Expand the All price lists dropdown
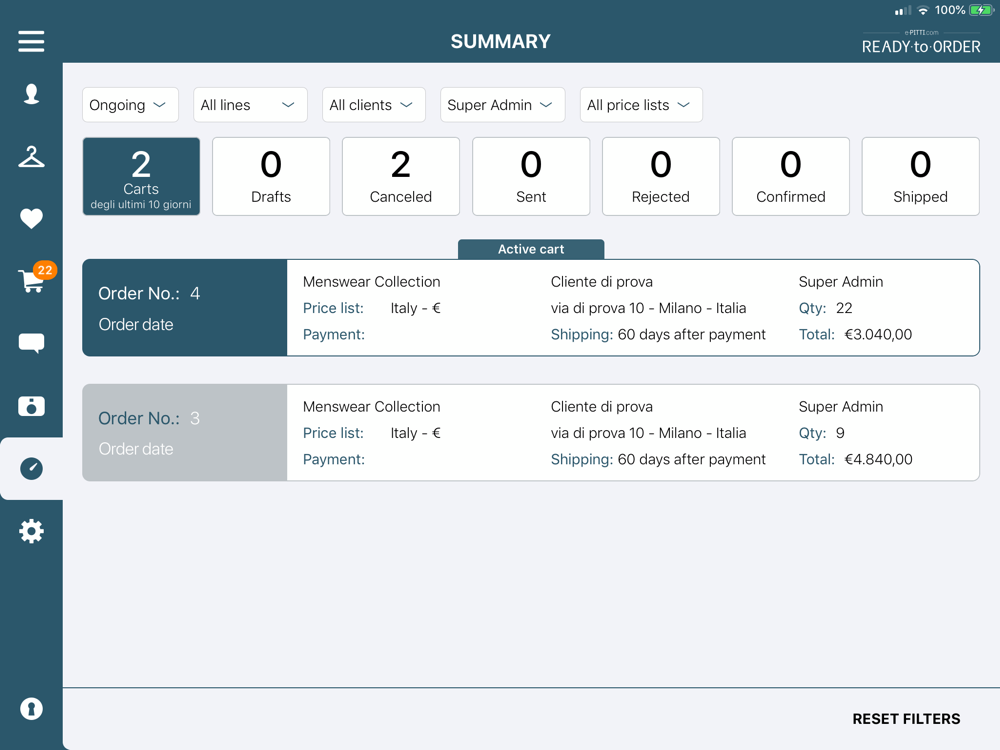 point(640,105)
